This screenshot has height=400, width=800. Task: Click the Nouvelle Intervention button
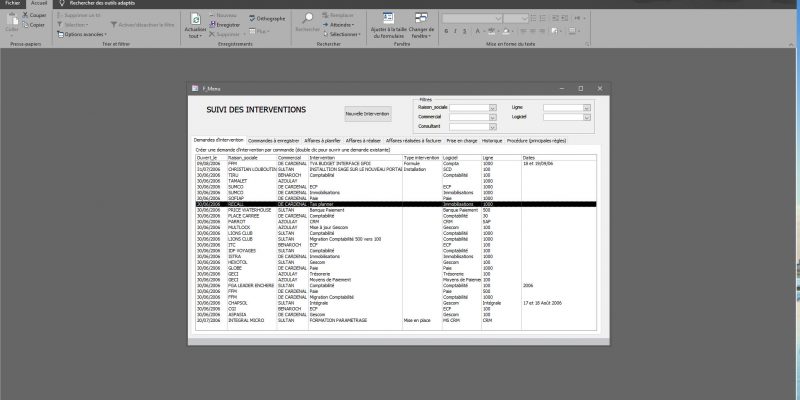pyautogui.click(x=368, y=114)
